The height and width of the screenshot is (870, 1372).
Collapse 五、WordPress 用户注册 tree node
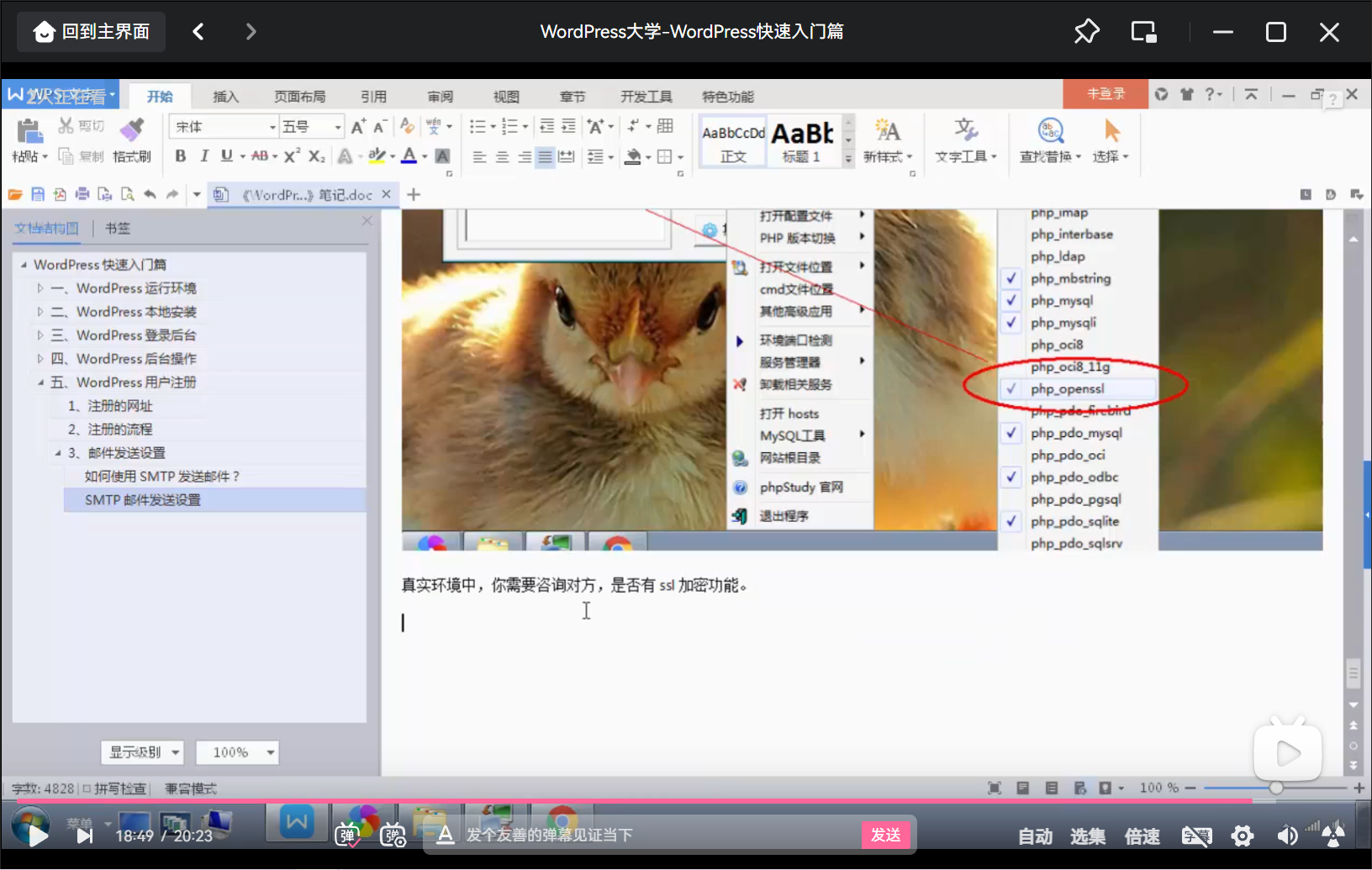coord(40,382)
